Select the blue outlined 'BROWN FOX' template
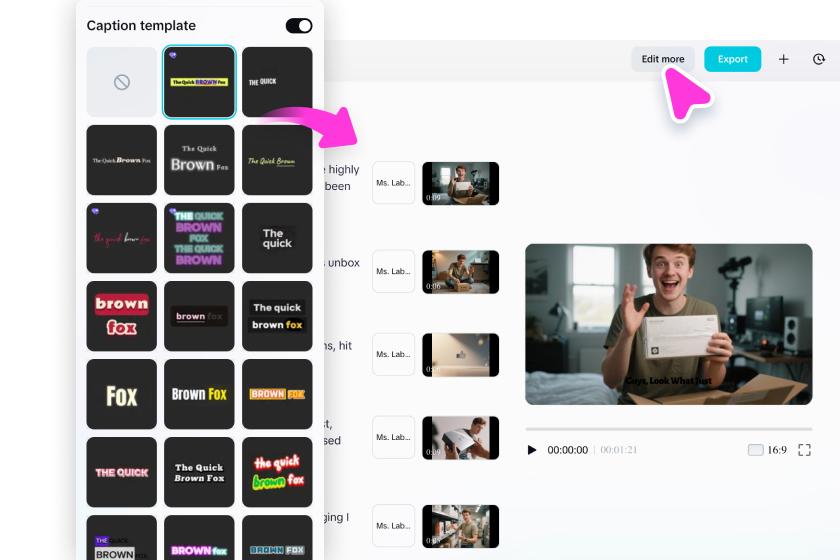 point(277,538)
